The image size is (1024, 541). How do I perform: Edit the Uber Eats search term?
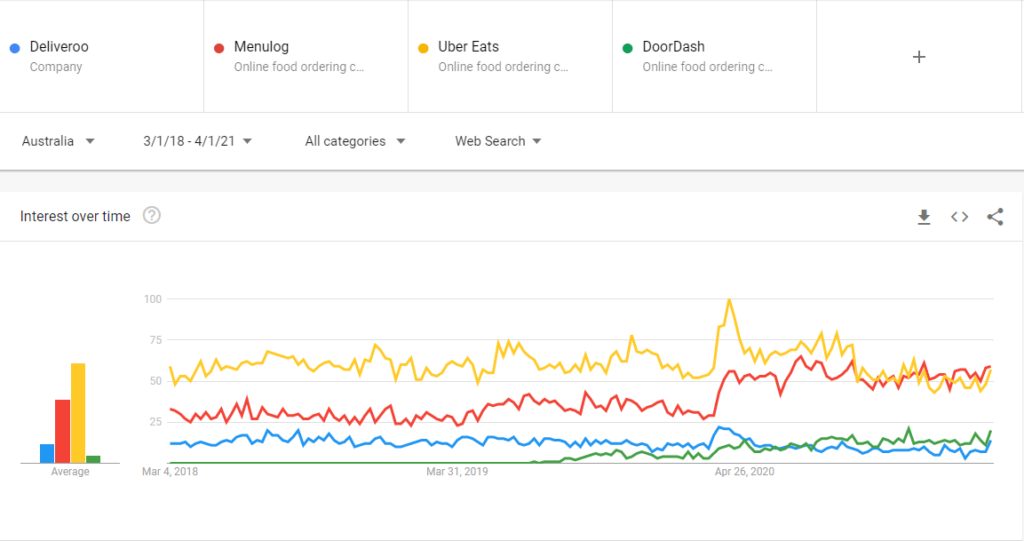[511, 56]
